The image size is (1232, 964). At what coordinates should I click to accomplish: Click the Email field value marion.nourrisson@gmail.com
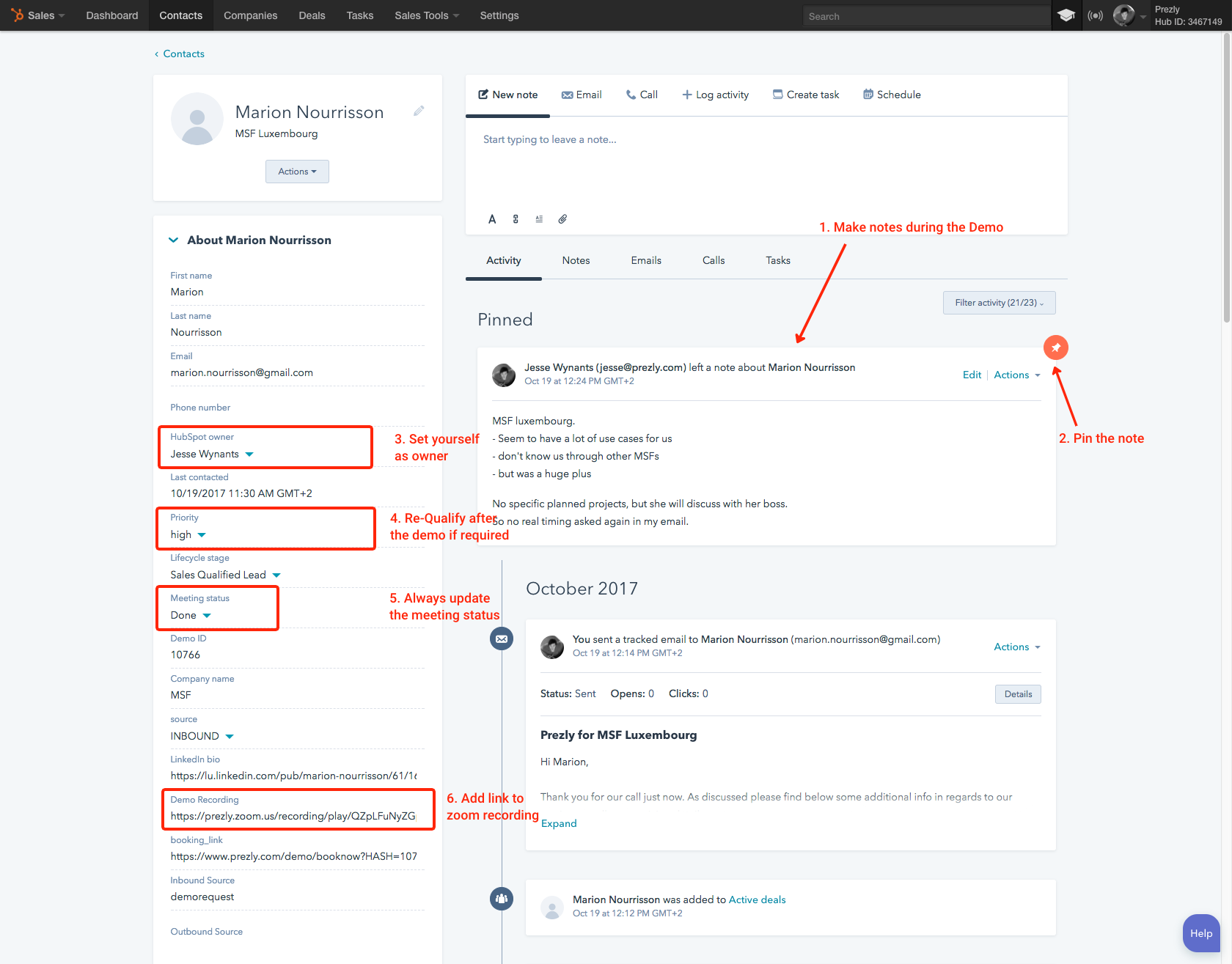point(242,372)
